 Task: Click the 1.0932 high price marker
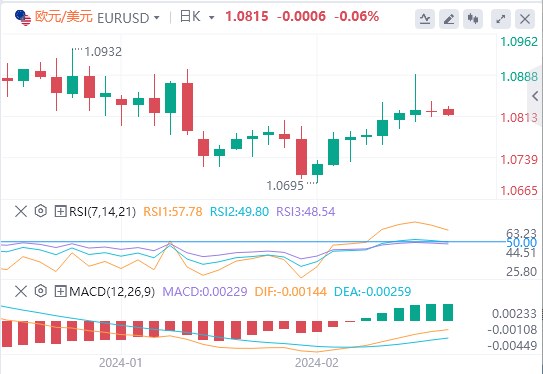103,52
